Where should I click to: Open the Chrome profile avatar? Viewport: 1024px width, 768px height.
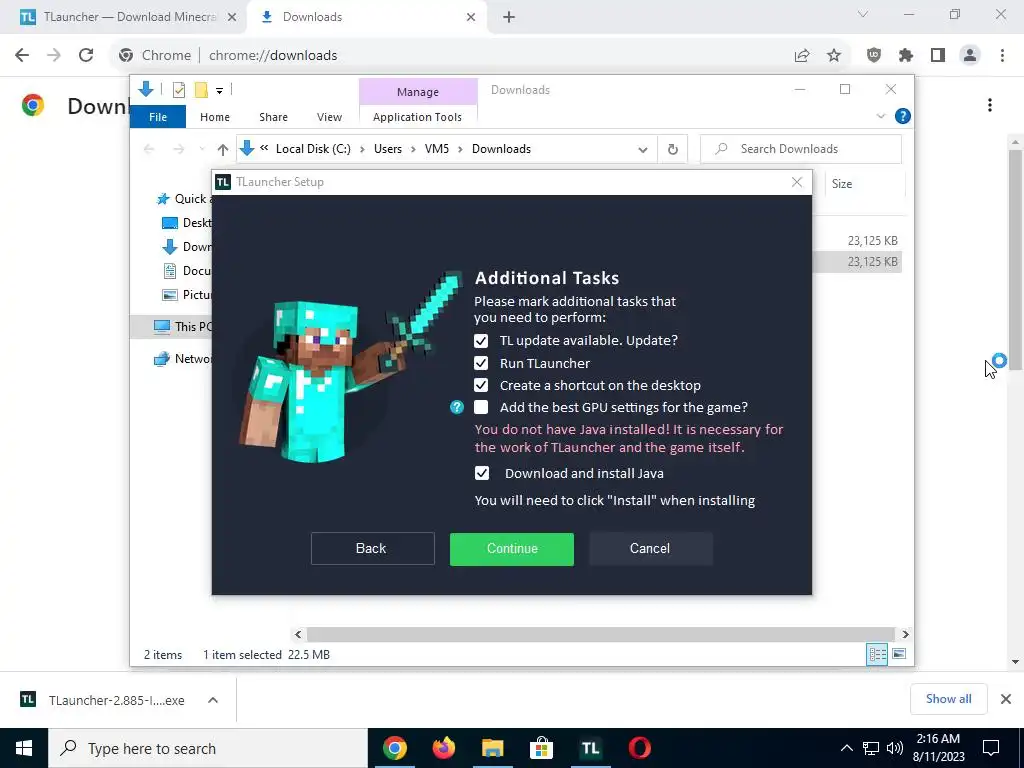pos(970,56)
